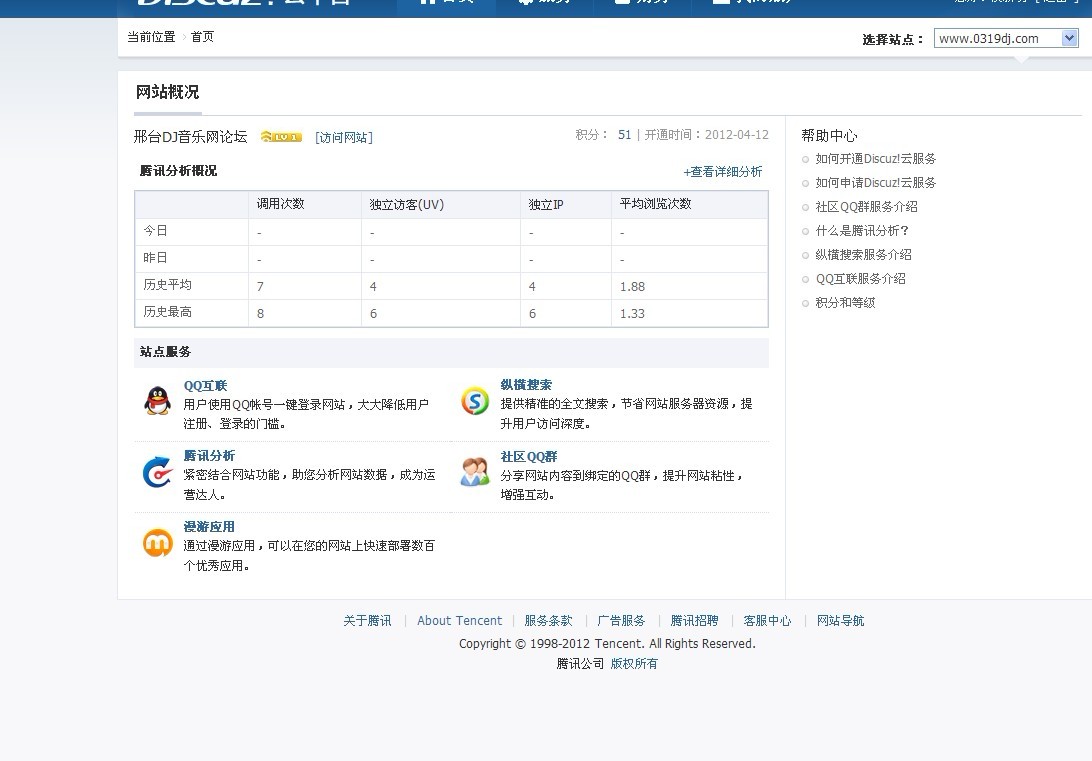Screen dimensions: 1092x761
Task: Open help article 什么是腾讯分析?
Action: point(862,231)
